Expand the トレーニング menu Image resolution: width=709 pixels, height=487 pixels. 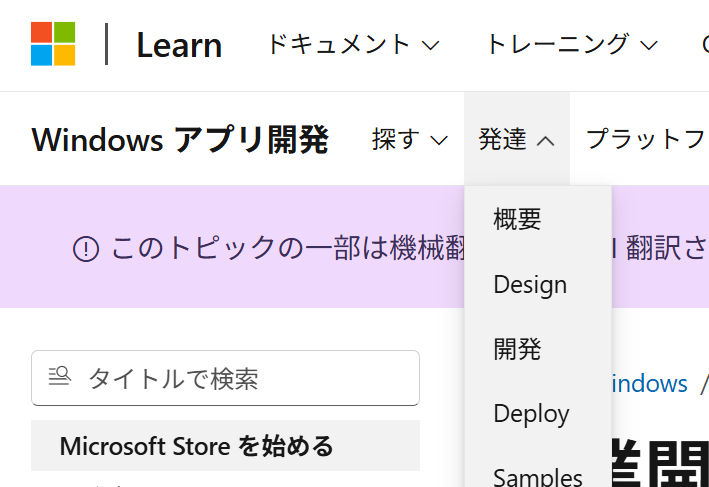[x=572, y=45]
